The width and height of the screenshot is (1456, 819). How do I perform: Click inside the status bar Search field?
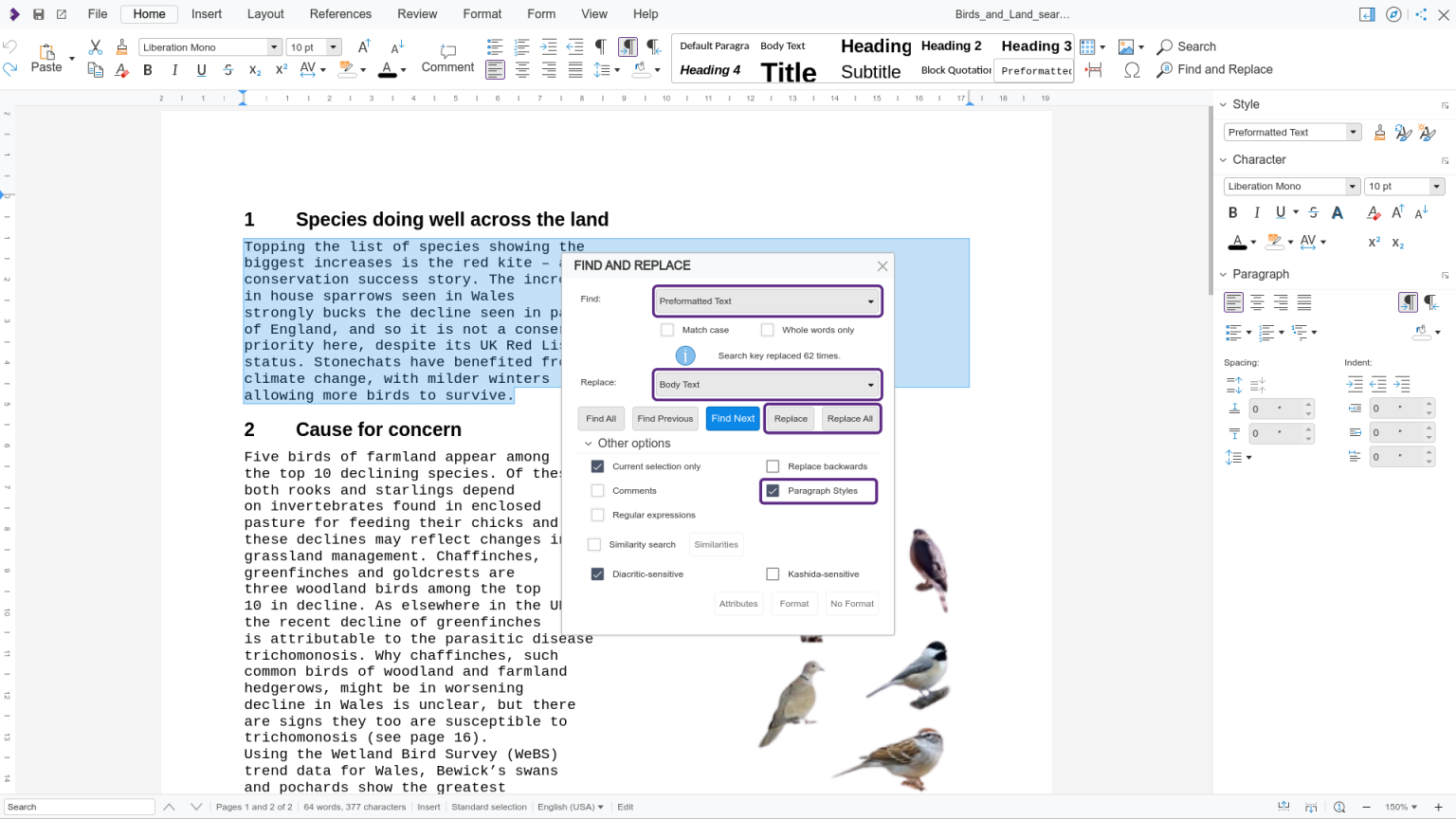point(81,806)
